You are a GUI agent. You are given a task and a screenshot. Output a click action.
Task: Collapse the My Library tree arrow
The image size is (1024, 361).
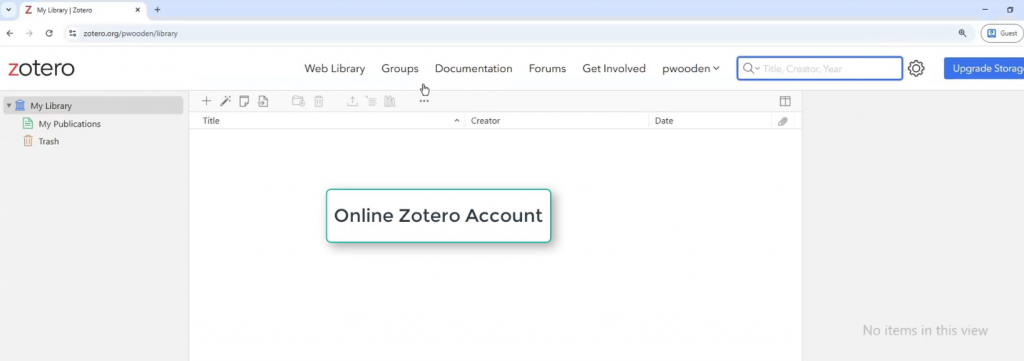(8, 106)
